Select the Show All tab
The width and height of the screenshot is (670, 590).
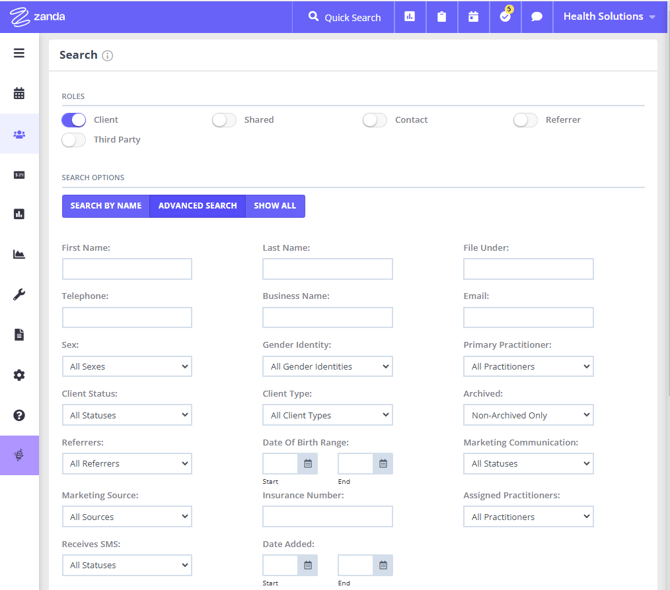(275, 206)
